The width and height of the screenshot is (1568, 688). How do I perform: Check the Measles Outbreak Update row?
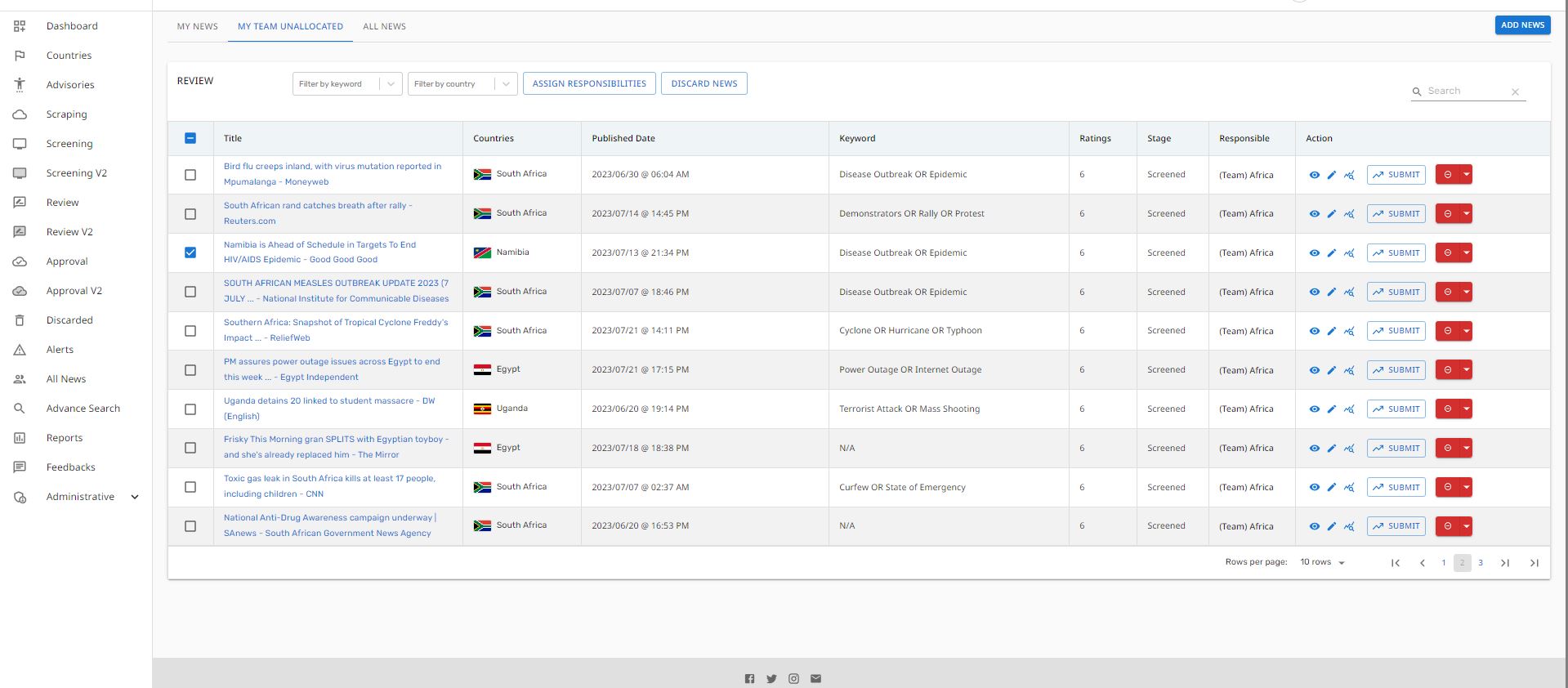[x=190, y=292]
